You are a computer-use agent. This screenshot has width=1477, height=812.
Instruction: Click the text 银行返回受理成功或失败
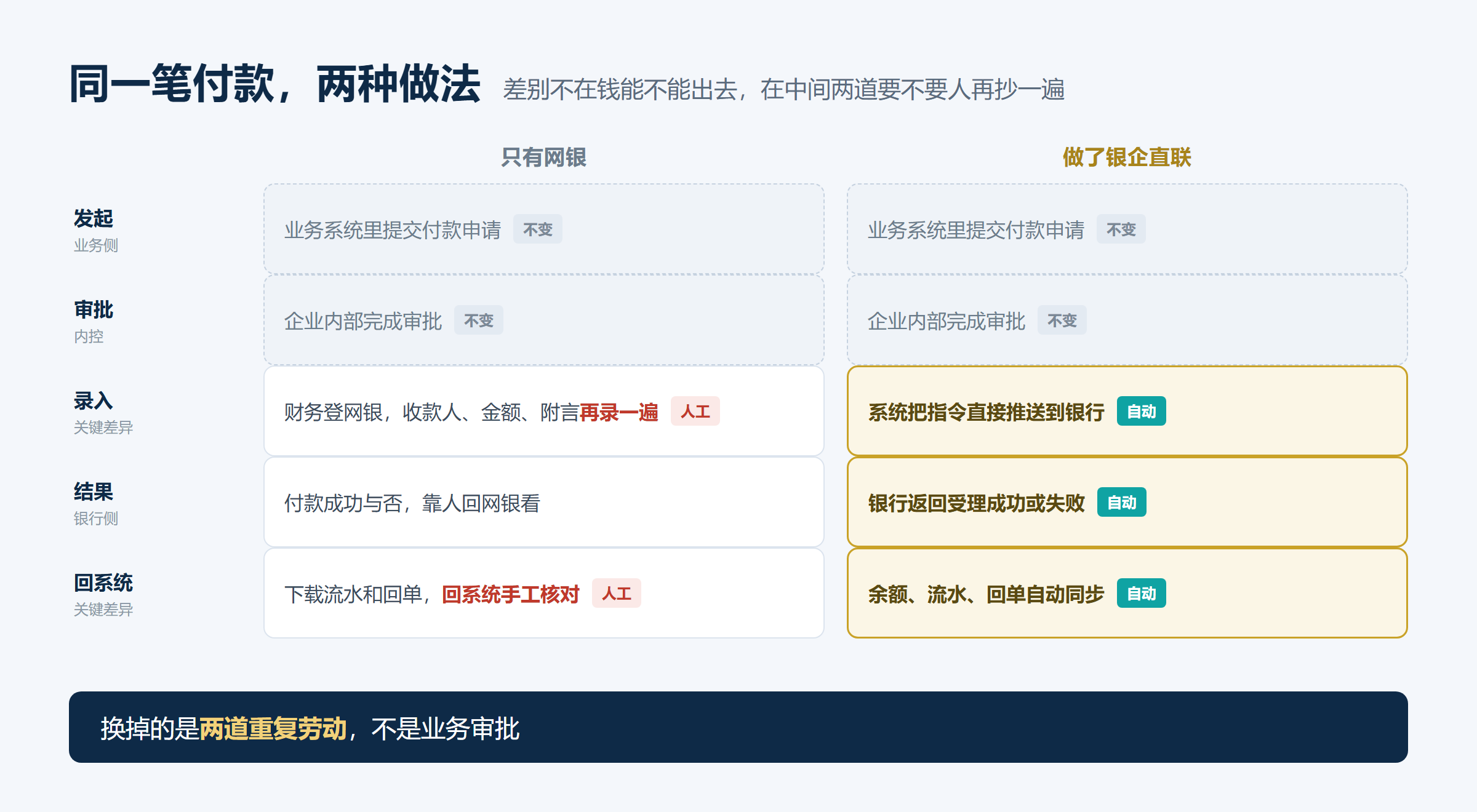pyautogui.click(x=976, y=503)
